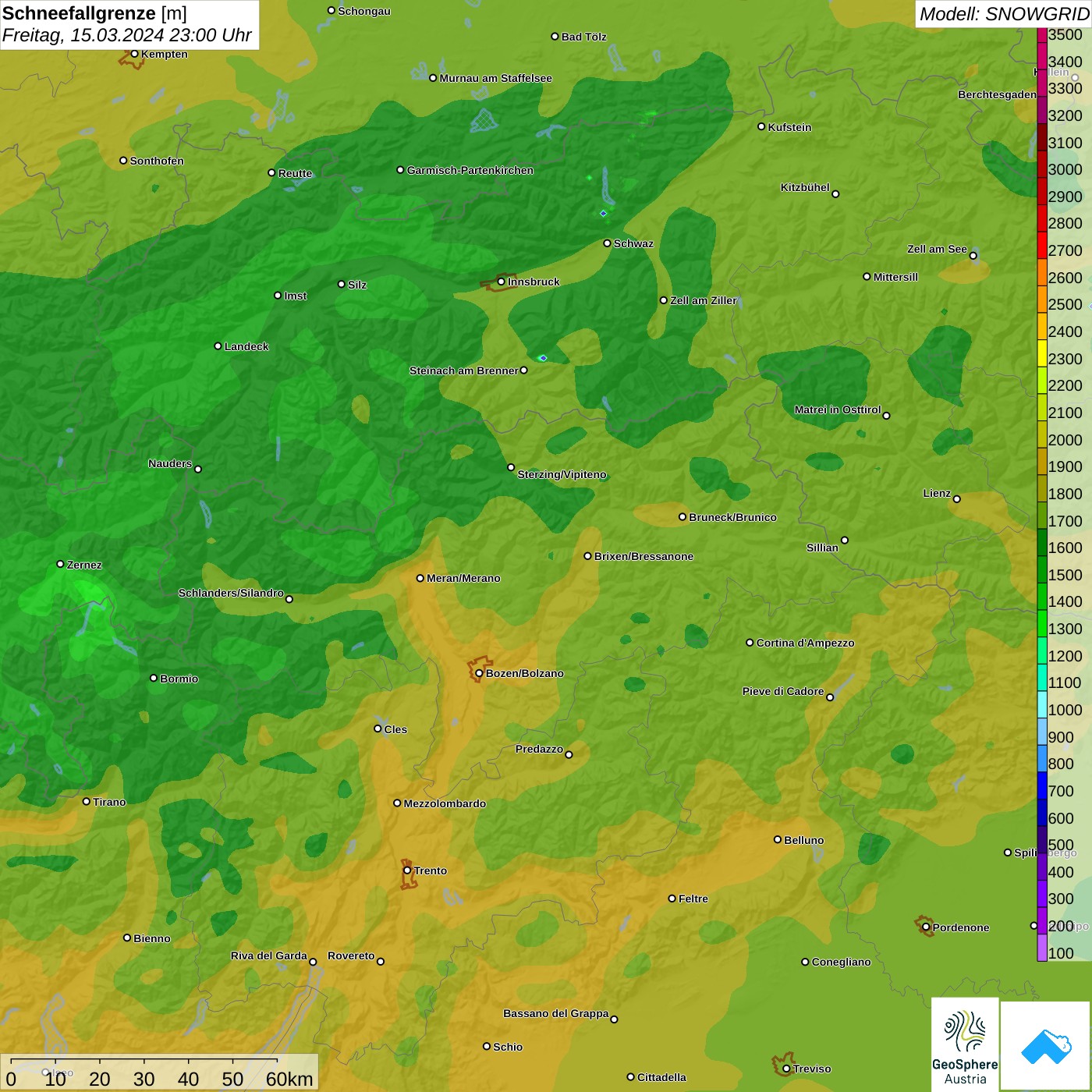Click the Zell am See label
Viewport: 1092px width, 1092px height.
point(937,249)
